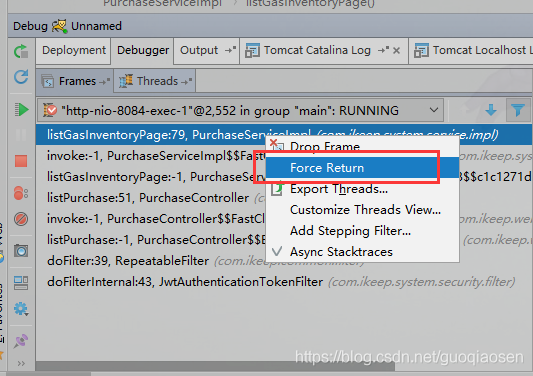
Task: Click Restore Layout icon
Action: pyautogui.click(x=21, y=283)
